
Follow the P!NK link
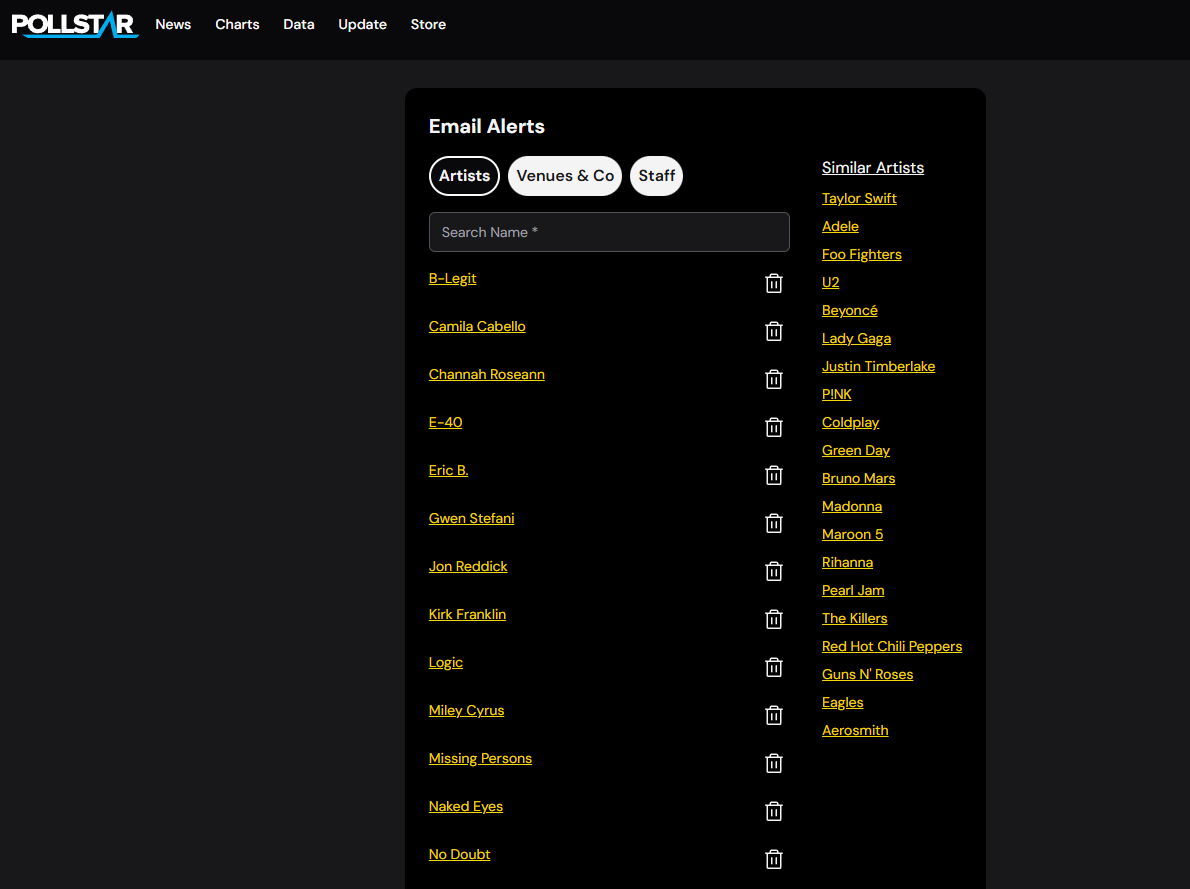tap(836, 395)
